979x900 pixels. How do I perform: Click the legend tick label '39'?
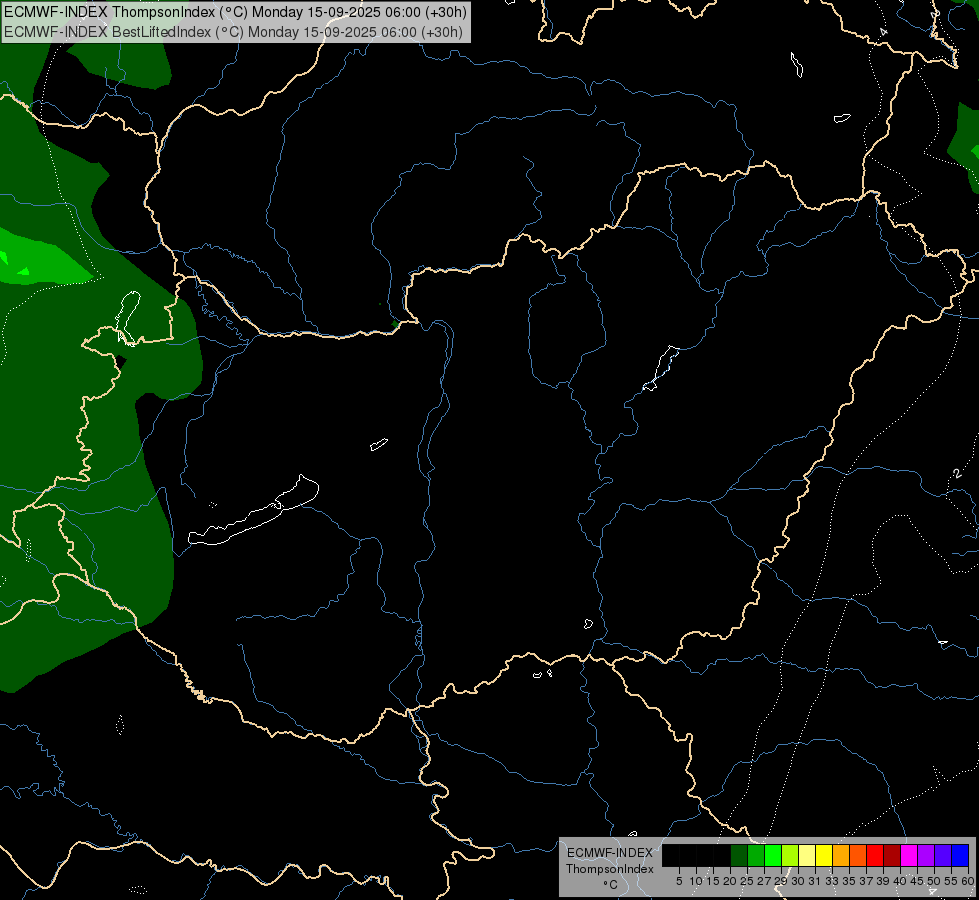click(x=883, y=881)
